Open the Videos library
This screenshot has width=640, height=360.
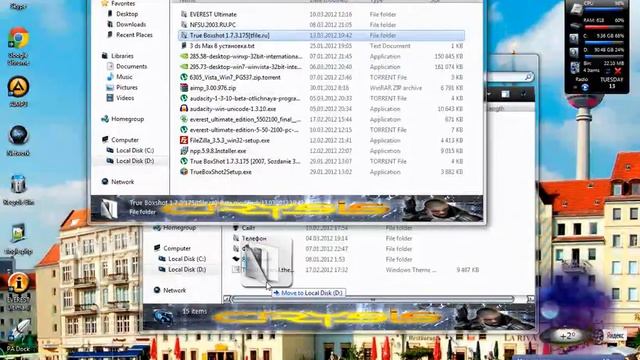tap(124, 98)
